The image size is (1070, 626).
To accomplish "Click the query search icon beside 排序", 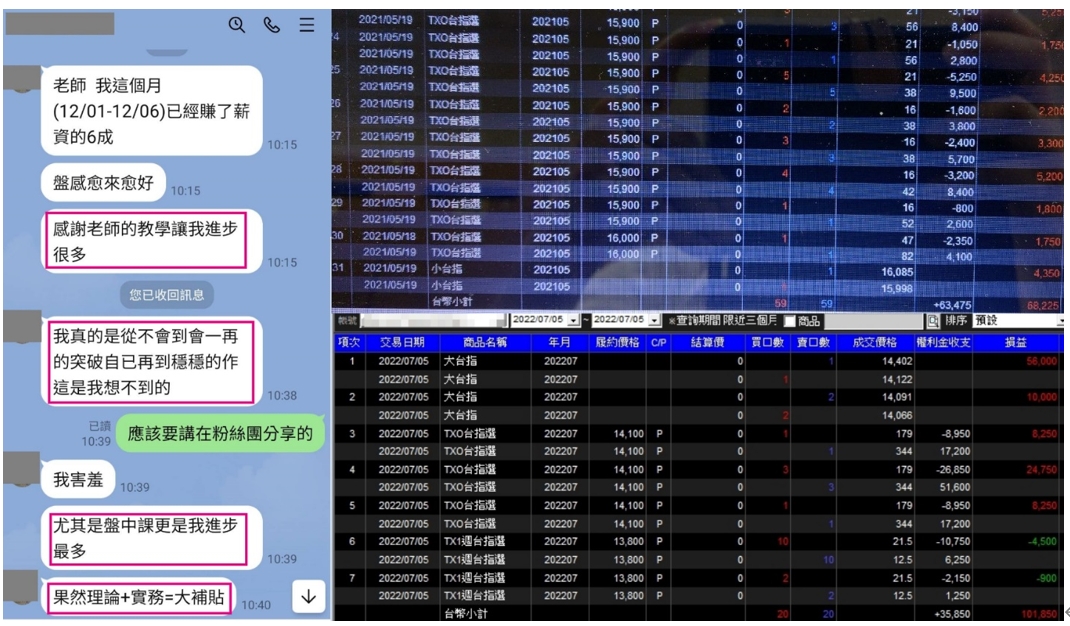I will [932, 321].
